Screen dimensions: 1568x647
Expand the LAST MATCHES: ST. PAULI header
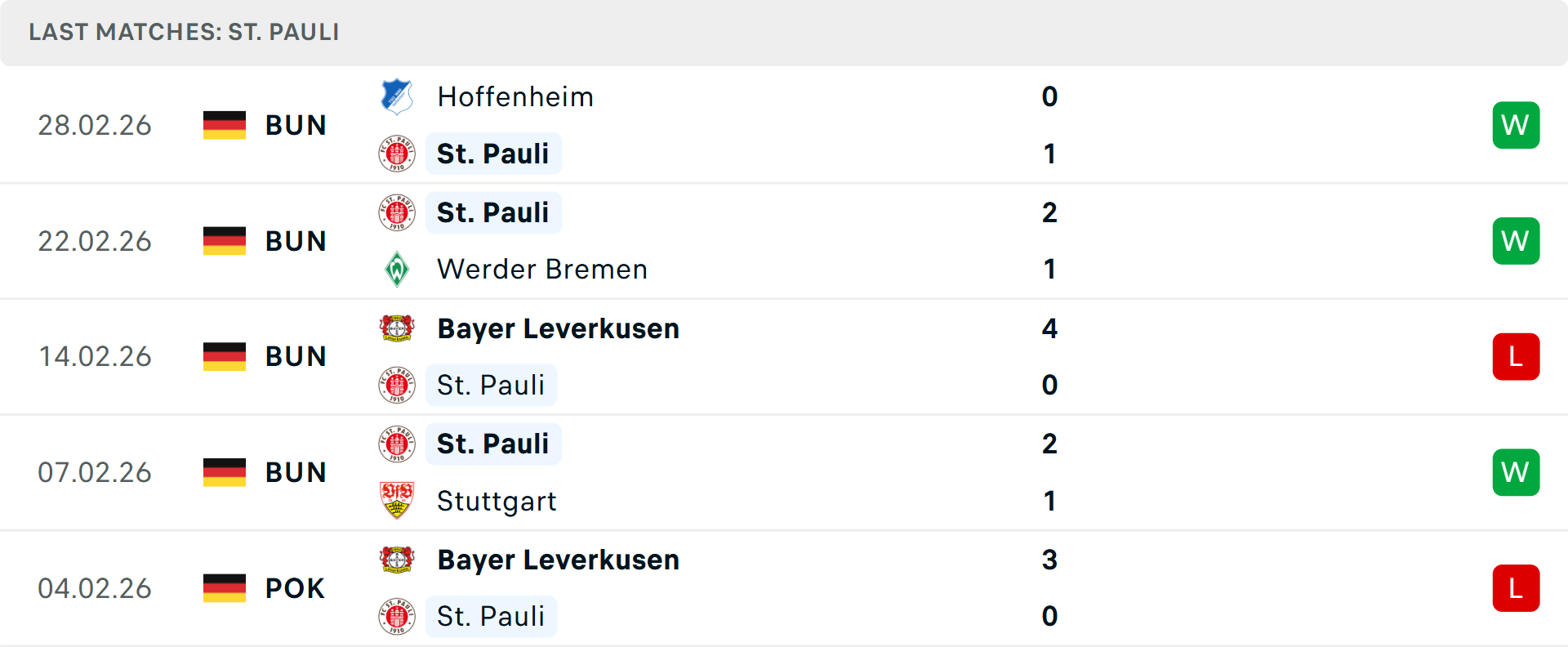[x=184, y=33]
